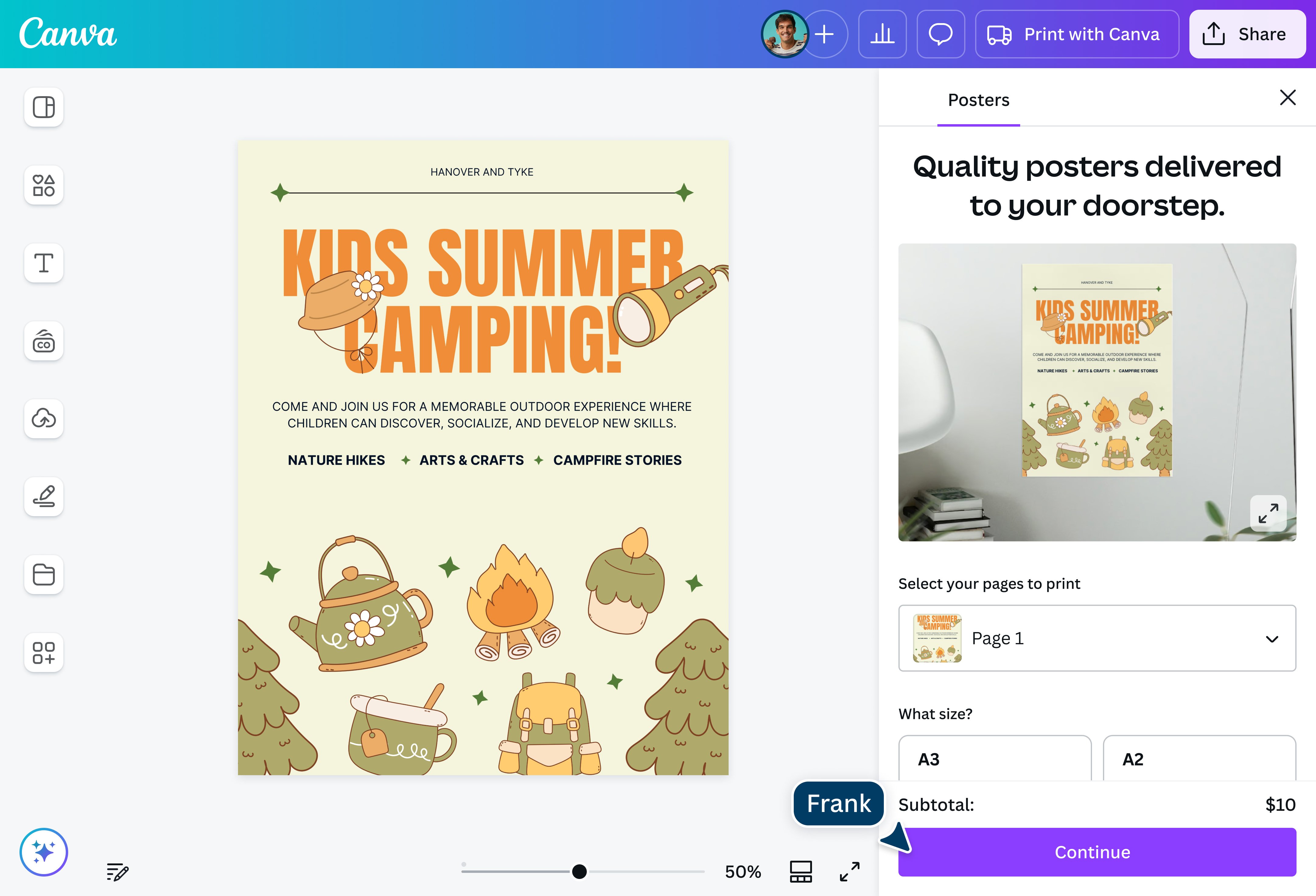Click the Print with Canva button

pos(1077,34)
